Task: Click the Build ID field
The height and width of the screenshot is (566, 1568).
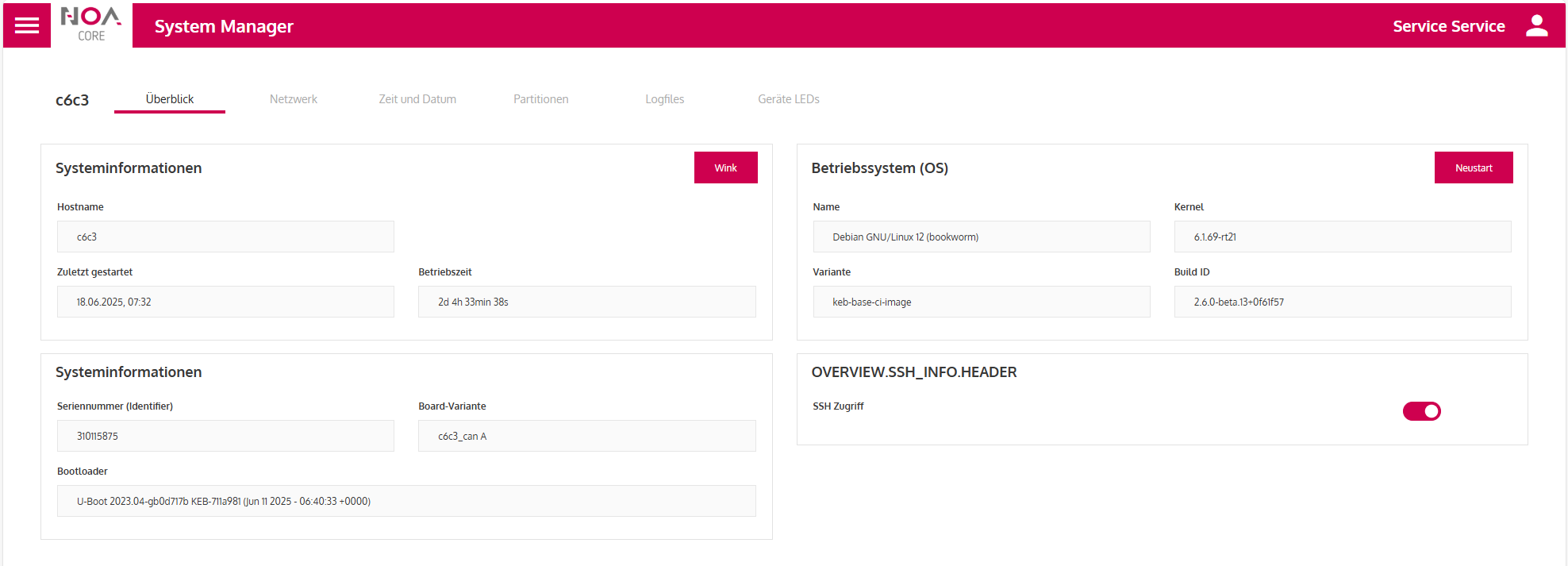Action: (1343, 302)
